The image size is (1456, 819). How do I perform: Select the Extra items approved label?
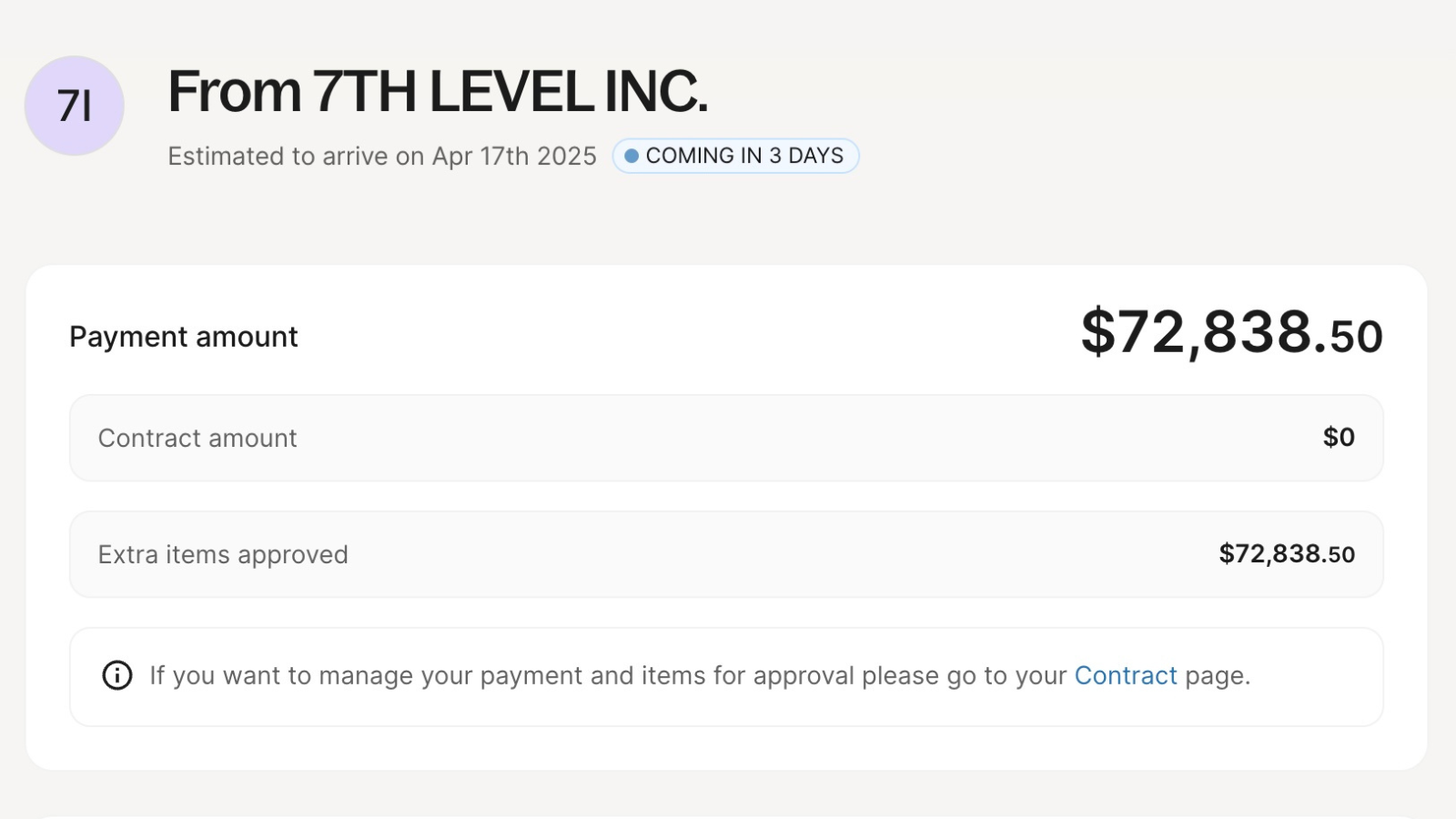tap(223, 555)
